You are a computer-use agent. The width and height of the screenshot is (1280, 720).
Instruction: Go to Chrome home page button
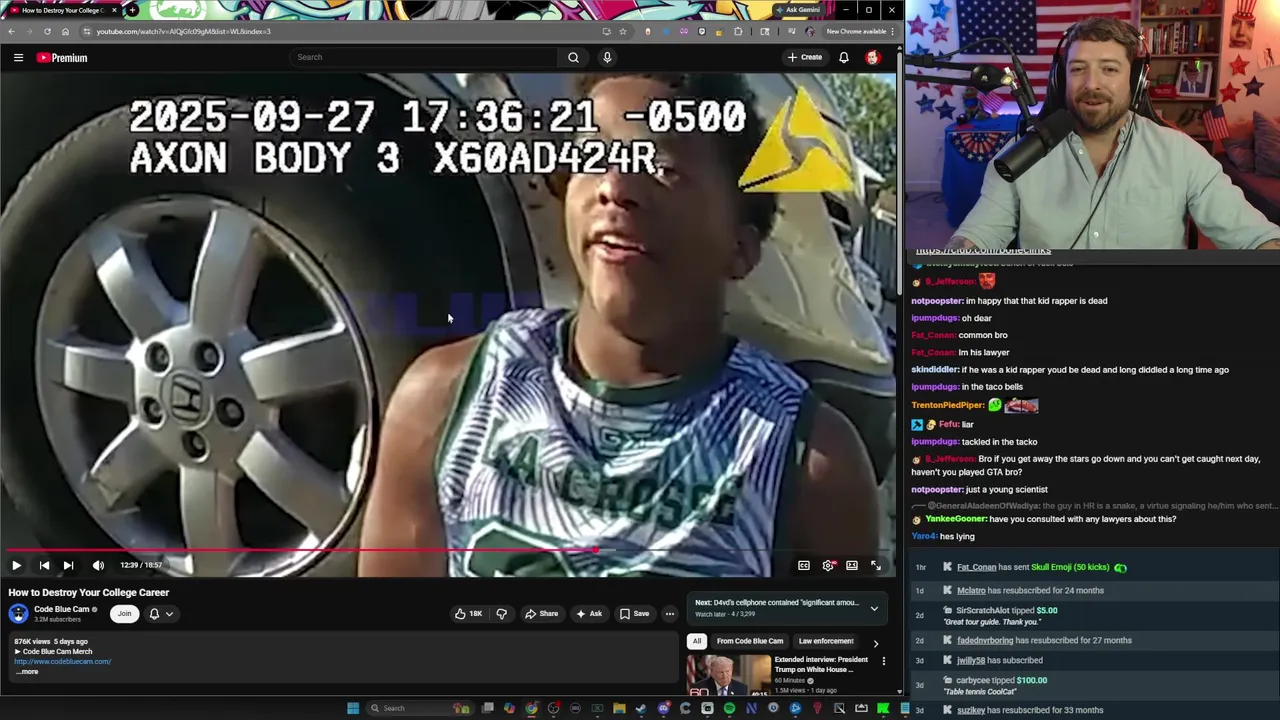65,31
